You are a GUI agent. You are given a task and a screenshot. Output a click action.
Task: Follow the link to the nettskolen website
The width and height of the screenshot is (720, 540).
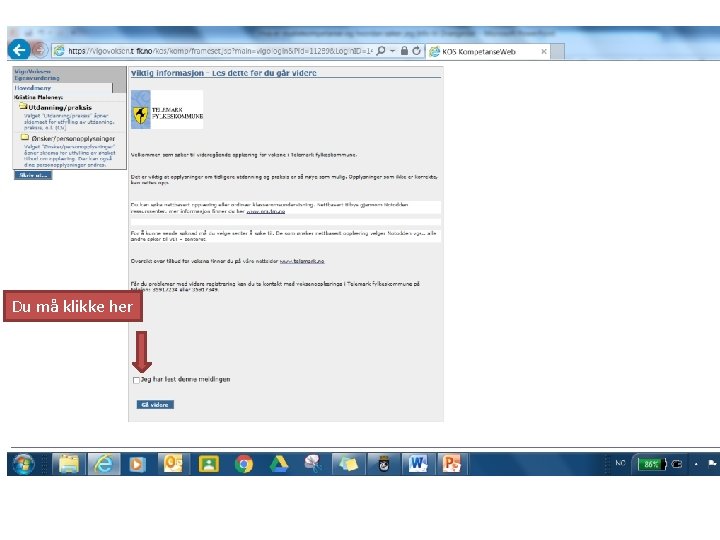click(x=265, y=211)
